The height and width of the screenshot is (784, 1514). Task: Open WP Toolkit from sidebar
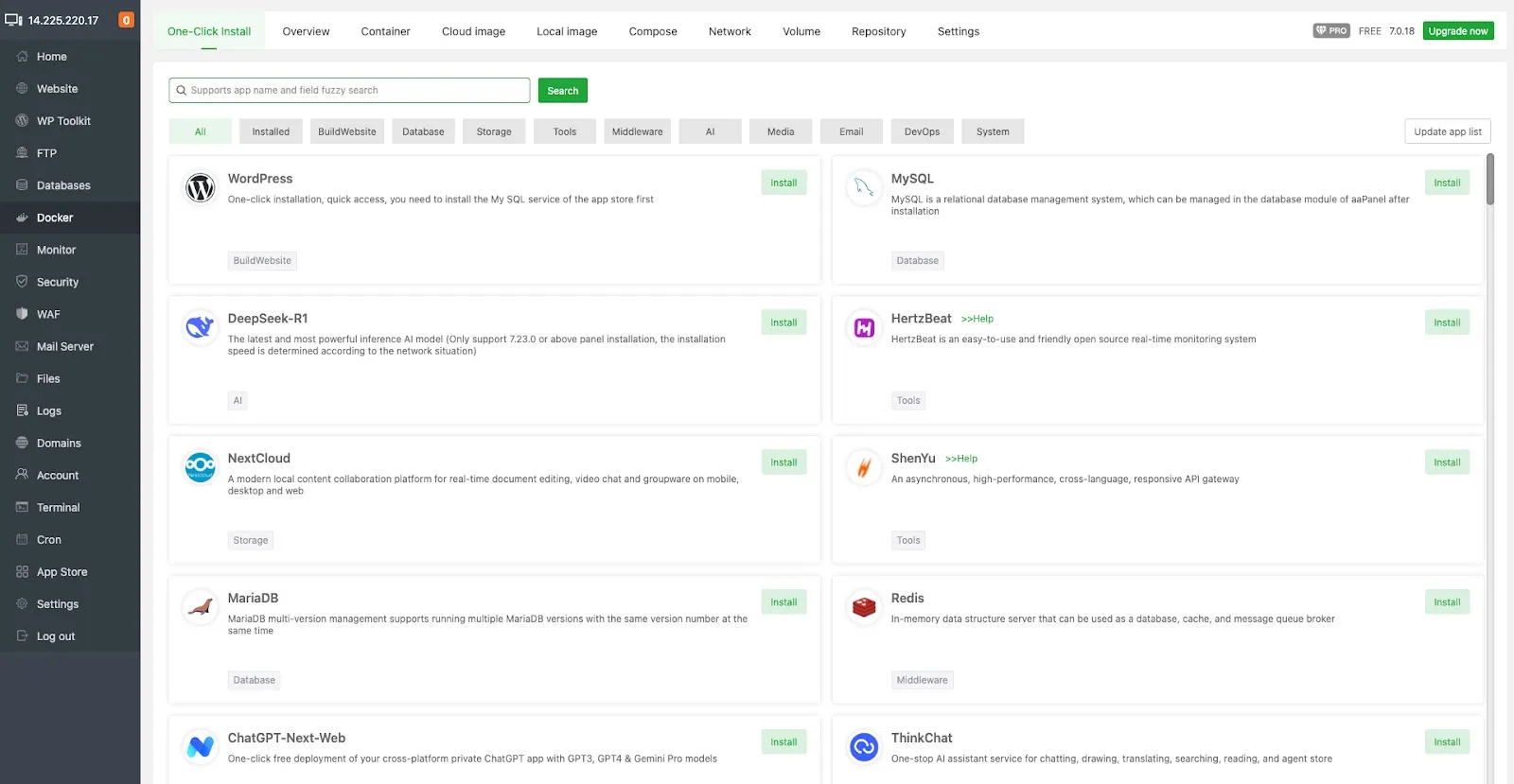tap(70, 121)
